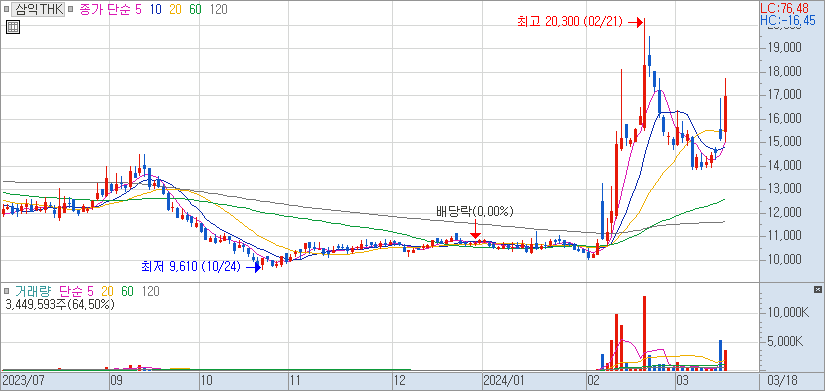Image resolution: width=825 pixels, height=391 pixels.
Task: Select the tallest red volume bar in February
Action: (644, 333)
